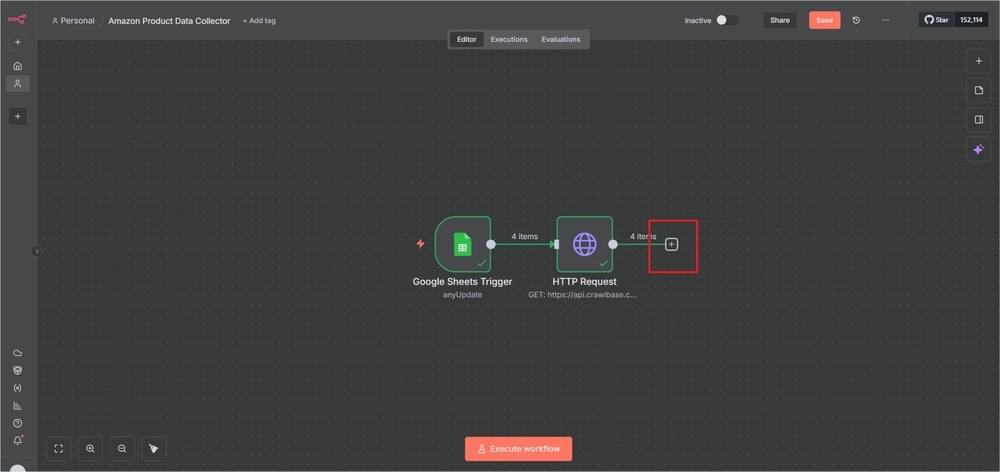Click the plus connector after HTTP Request

tap(672, 244)
